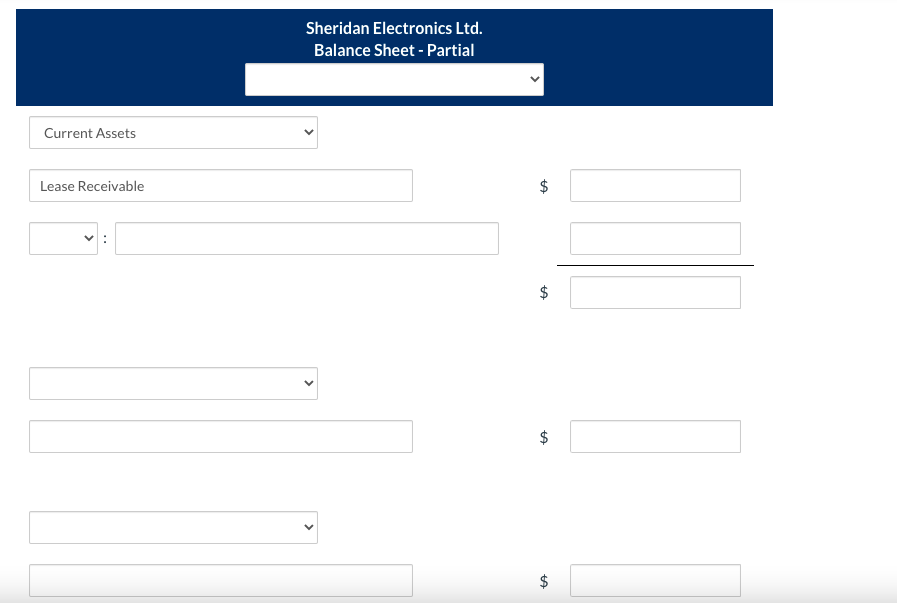Click the amount field in the middle section row
897x603 pixels.
(x=656, y=437)
